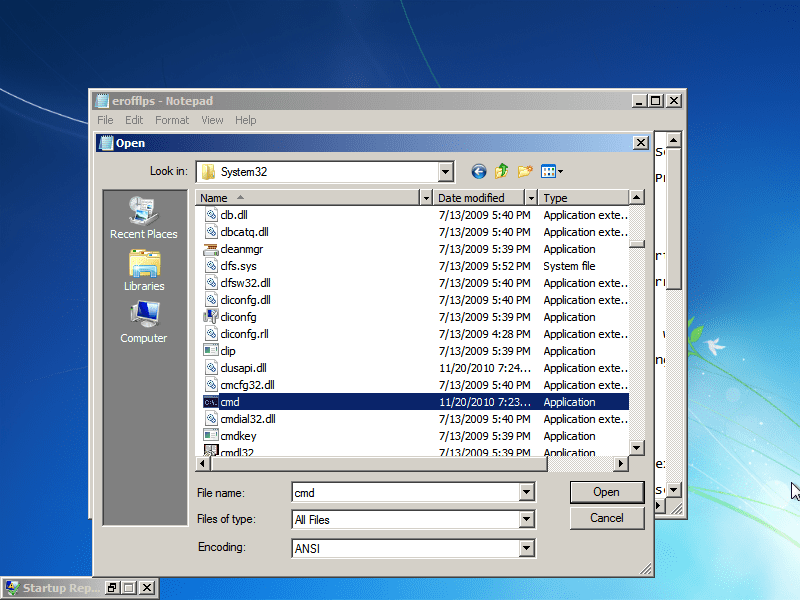800x600 pixels.
Task: Click the file list scroll-down arrow
Action: (x=637, y=448)
